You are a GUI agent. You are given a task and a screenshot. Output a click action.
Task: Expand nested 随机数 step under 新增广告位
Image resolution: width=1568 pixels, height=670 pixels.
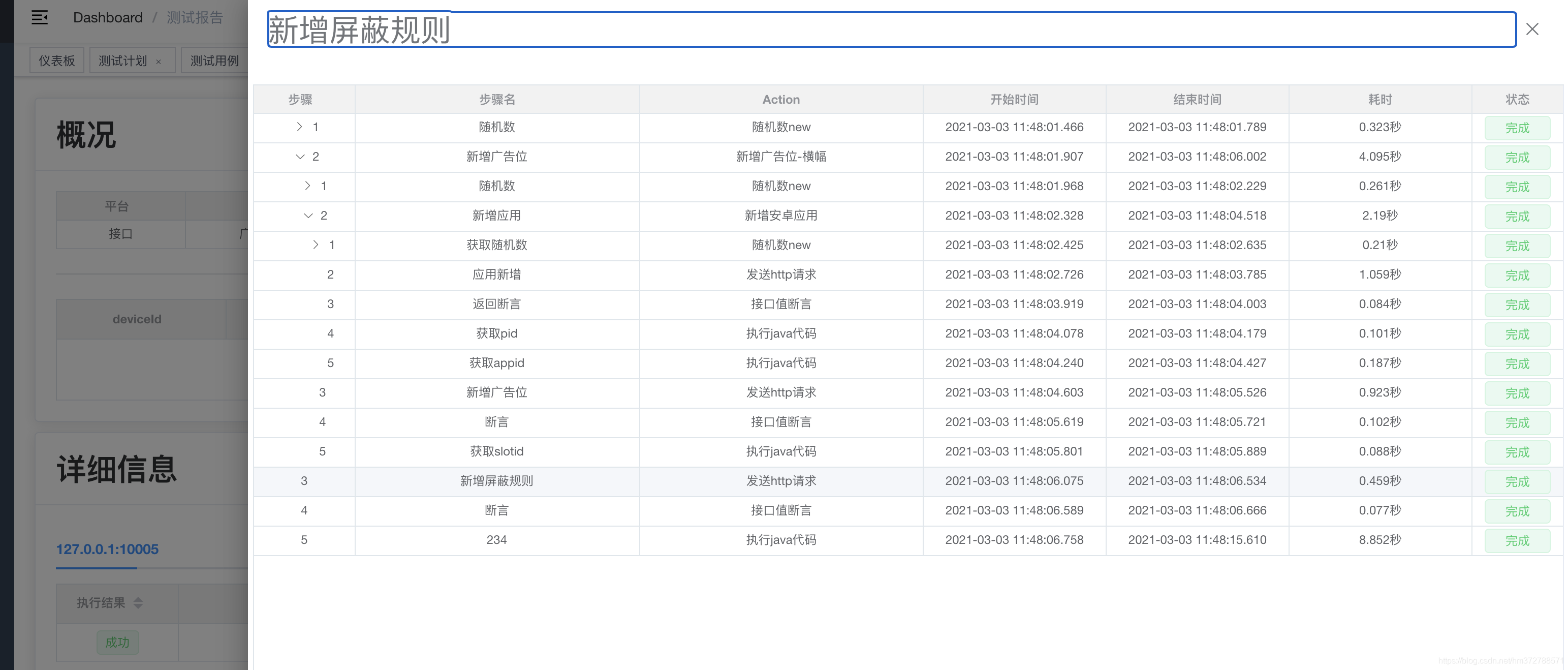pos(307,186)
